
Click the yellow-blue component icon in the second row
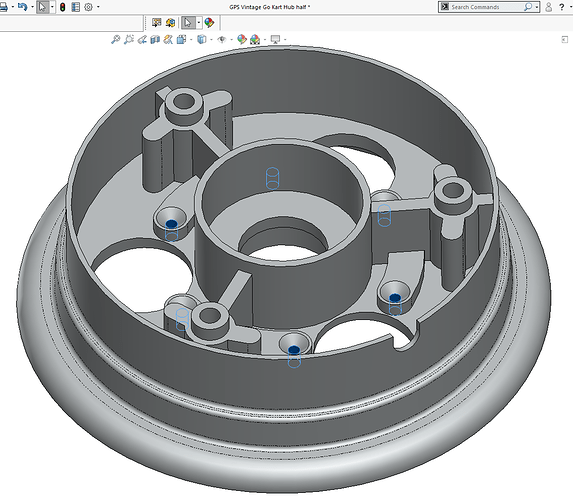pyautogui.click(x=170, y=23)
